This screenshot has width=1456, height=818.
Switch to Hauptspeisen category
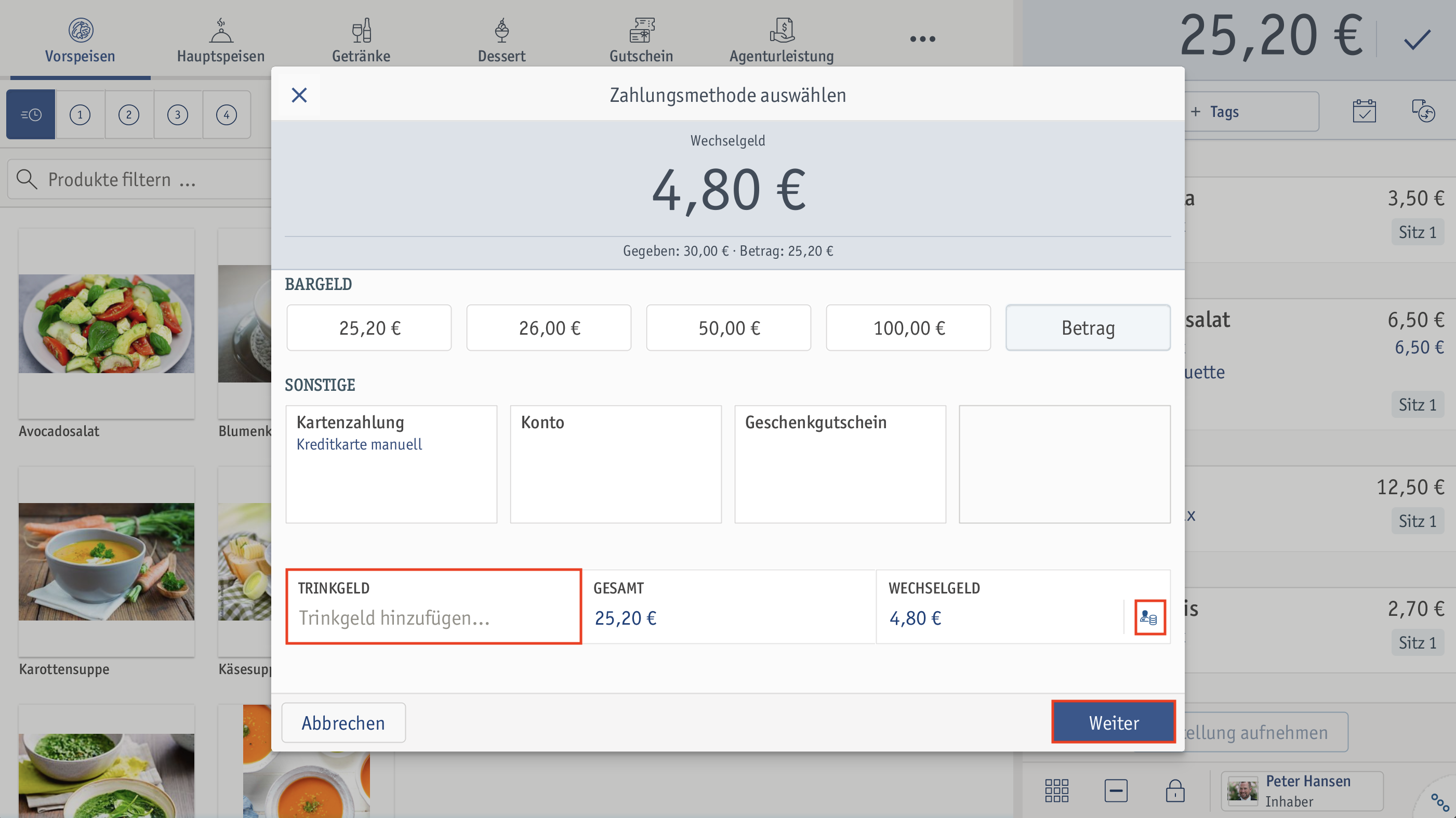(220, 39)
